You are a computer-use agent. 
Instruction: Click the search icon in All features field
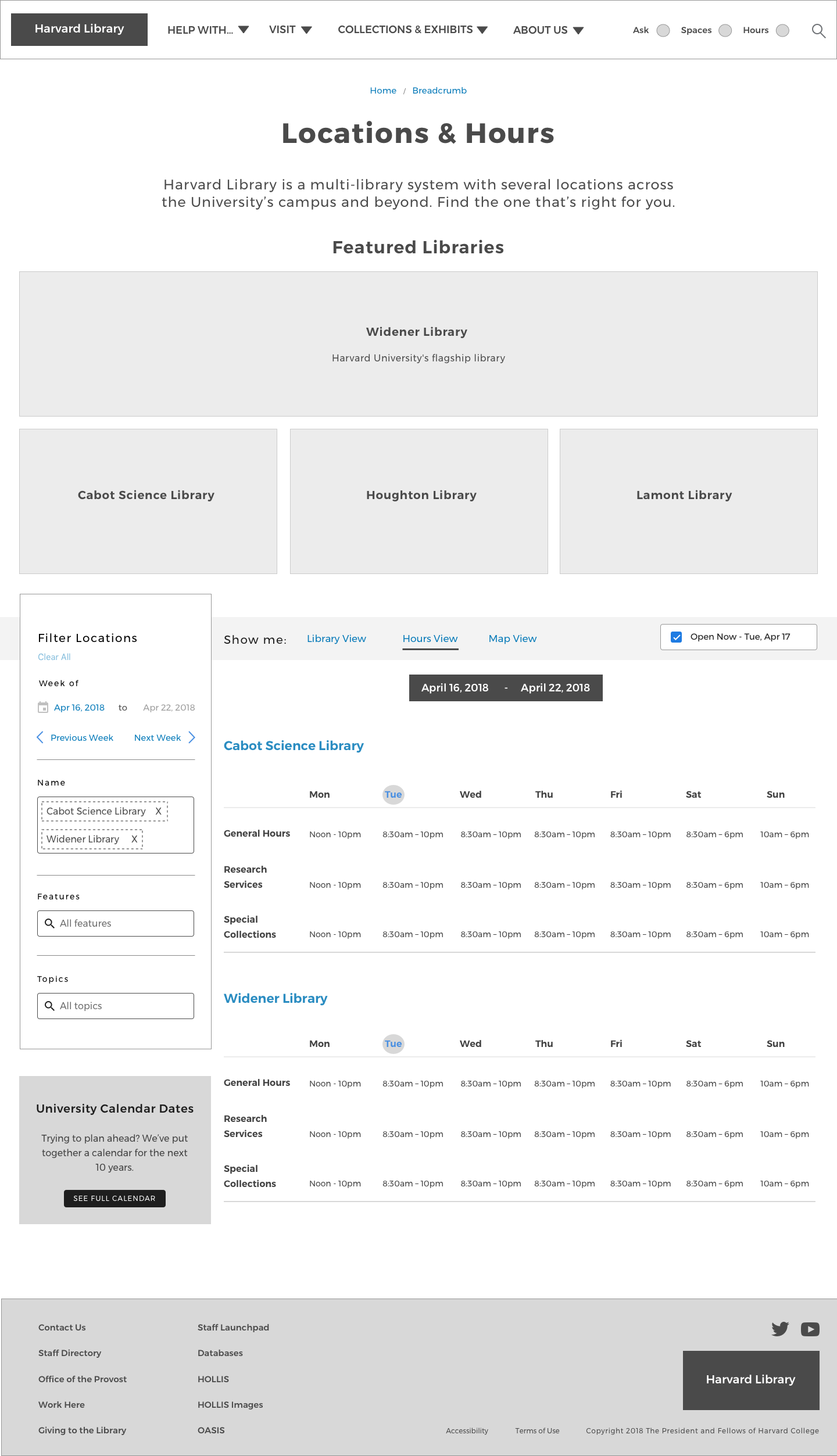tap(50, 923)
